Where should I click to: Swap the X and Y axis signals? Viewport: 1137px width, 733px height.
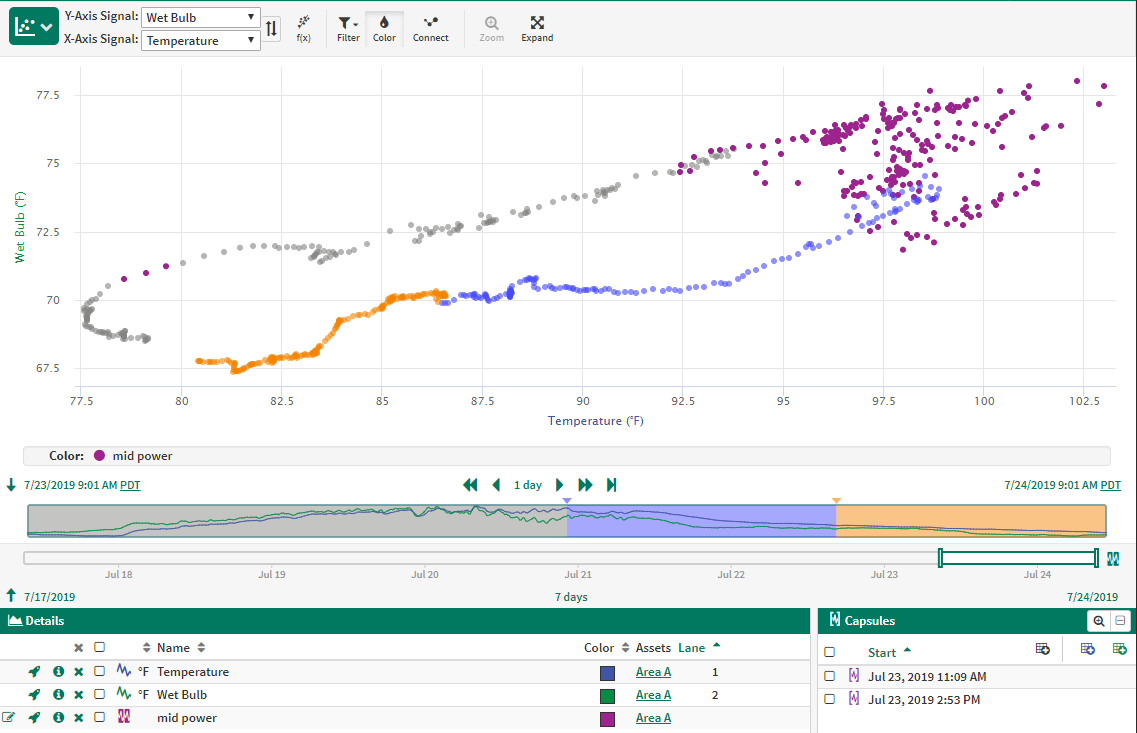272,29
